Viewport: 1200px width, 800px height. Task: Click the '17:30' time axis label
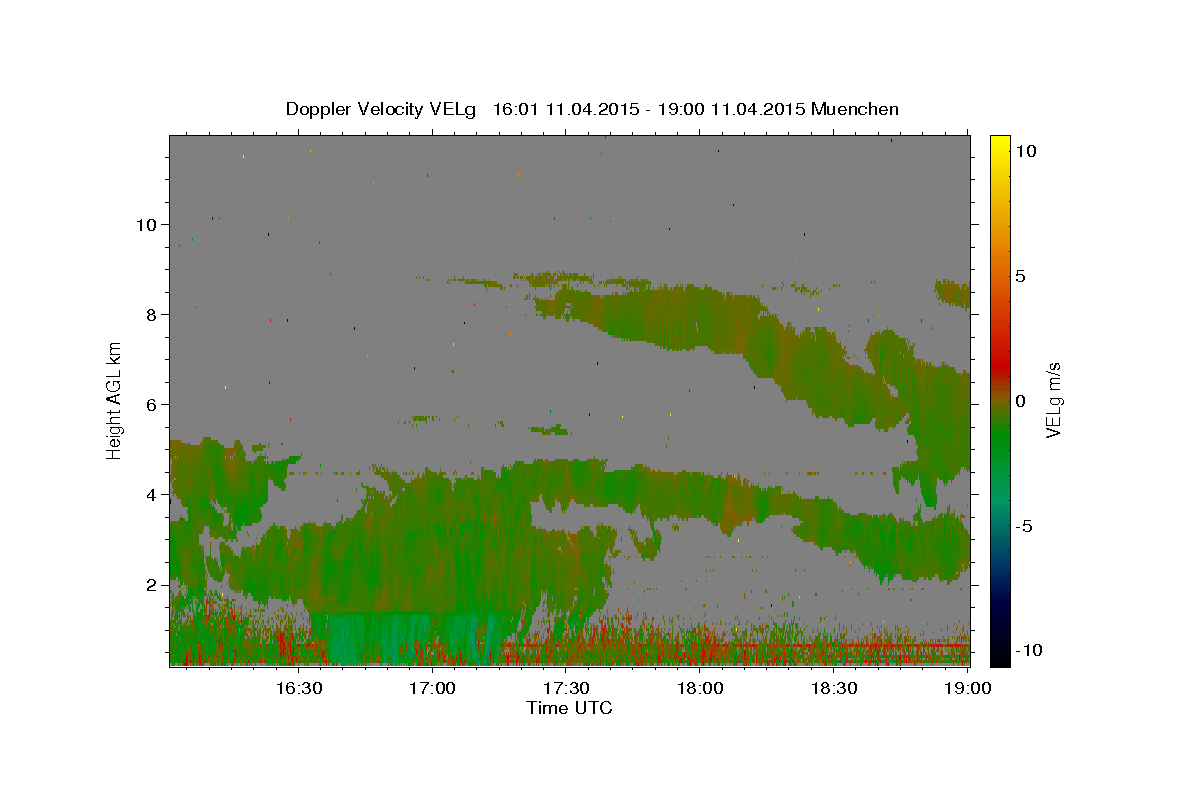pyautogui.click(x=566, y=688)
